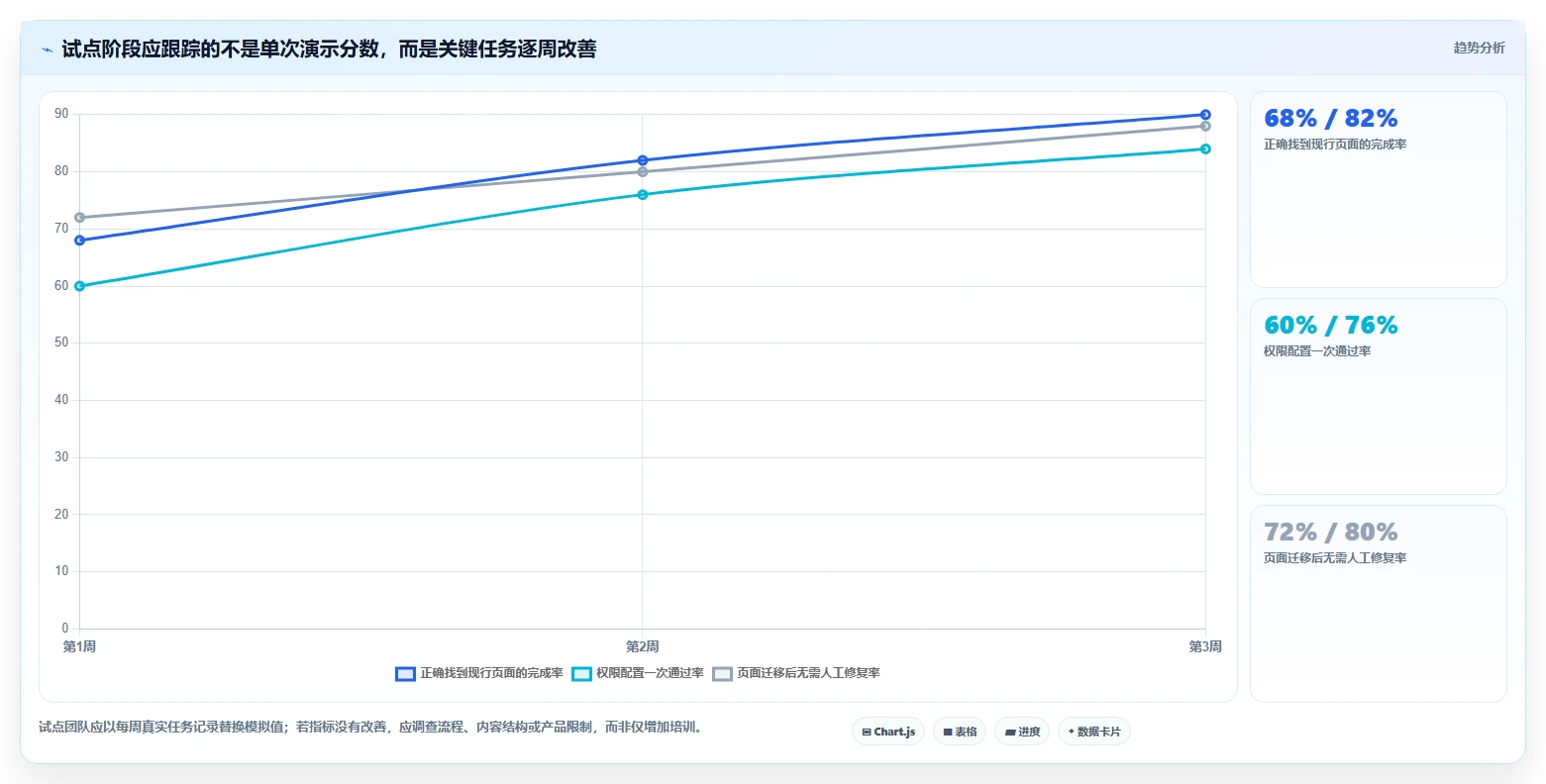Click the 权限配置一次通过率 legend text
Screen dimensions: 1546x784
click(650, 673)
